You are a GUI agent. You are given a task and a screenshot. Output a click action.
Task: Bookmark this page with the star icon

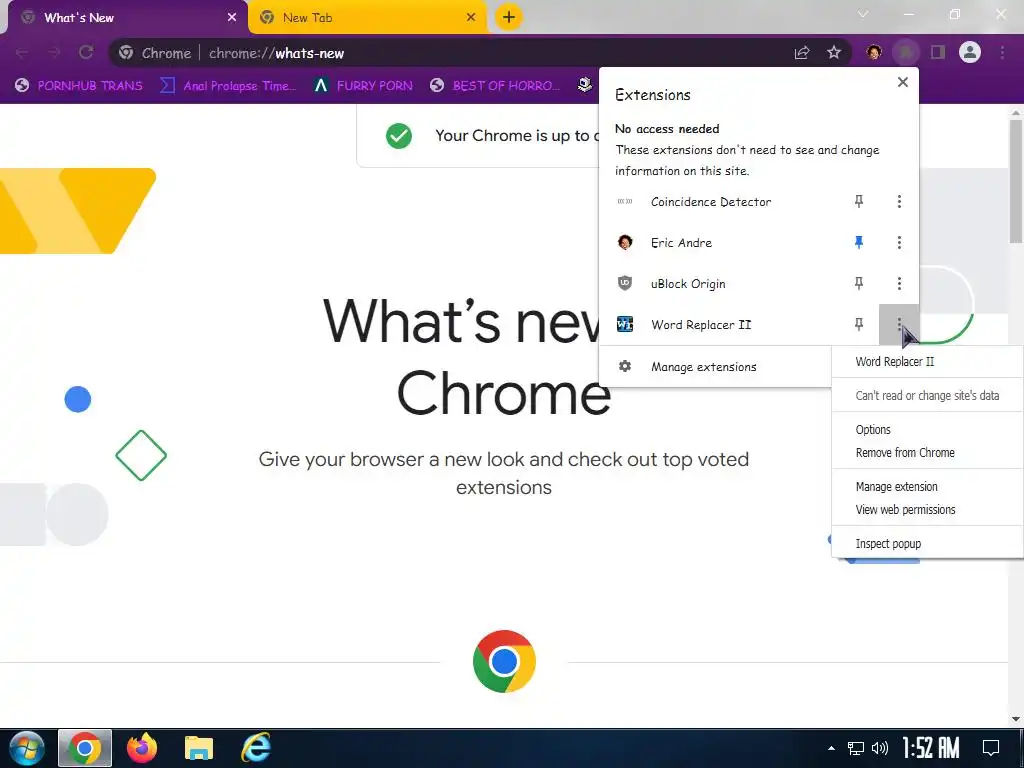[x=834, y=52]
